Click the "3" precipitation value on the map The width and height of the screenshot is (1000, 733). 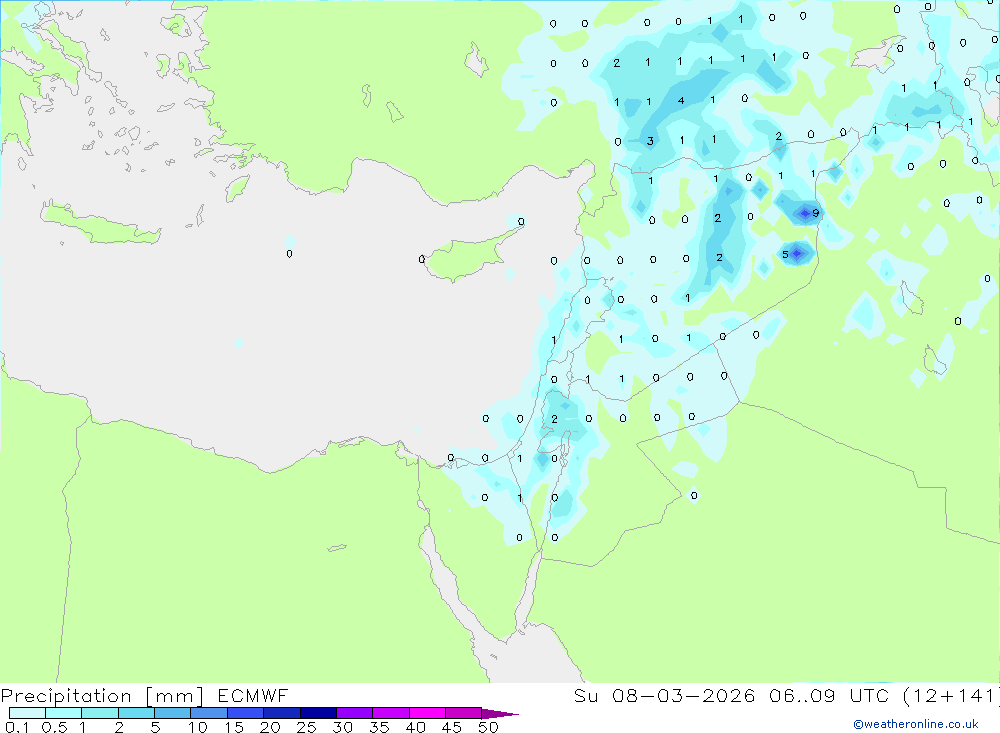(x=650, y=141)
